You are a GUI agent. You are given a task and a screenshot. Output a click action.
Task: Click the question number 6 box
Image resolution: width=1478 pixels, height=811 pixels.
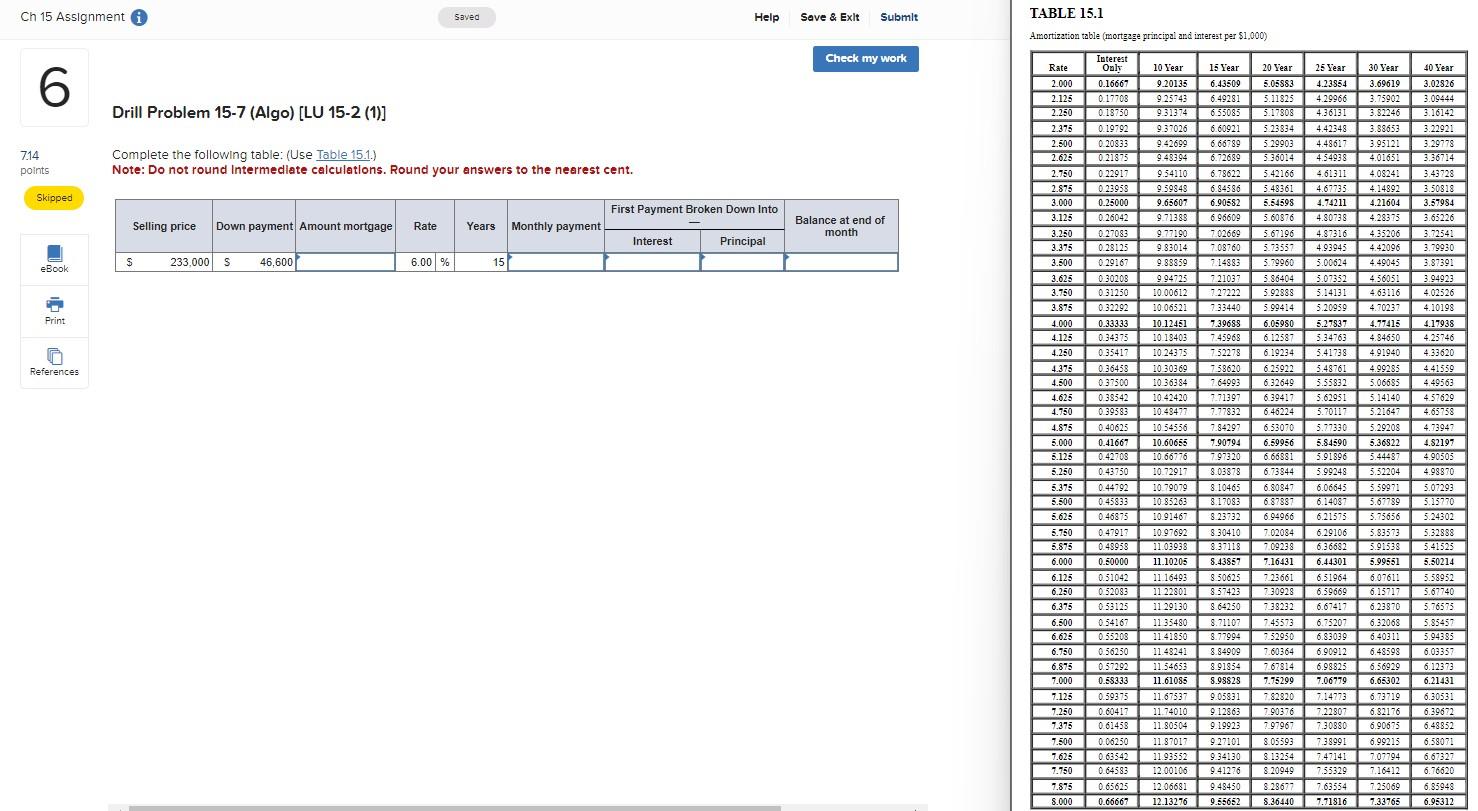pyautogui.click(x=54, y=87)
